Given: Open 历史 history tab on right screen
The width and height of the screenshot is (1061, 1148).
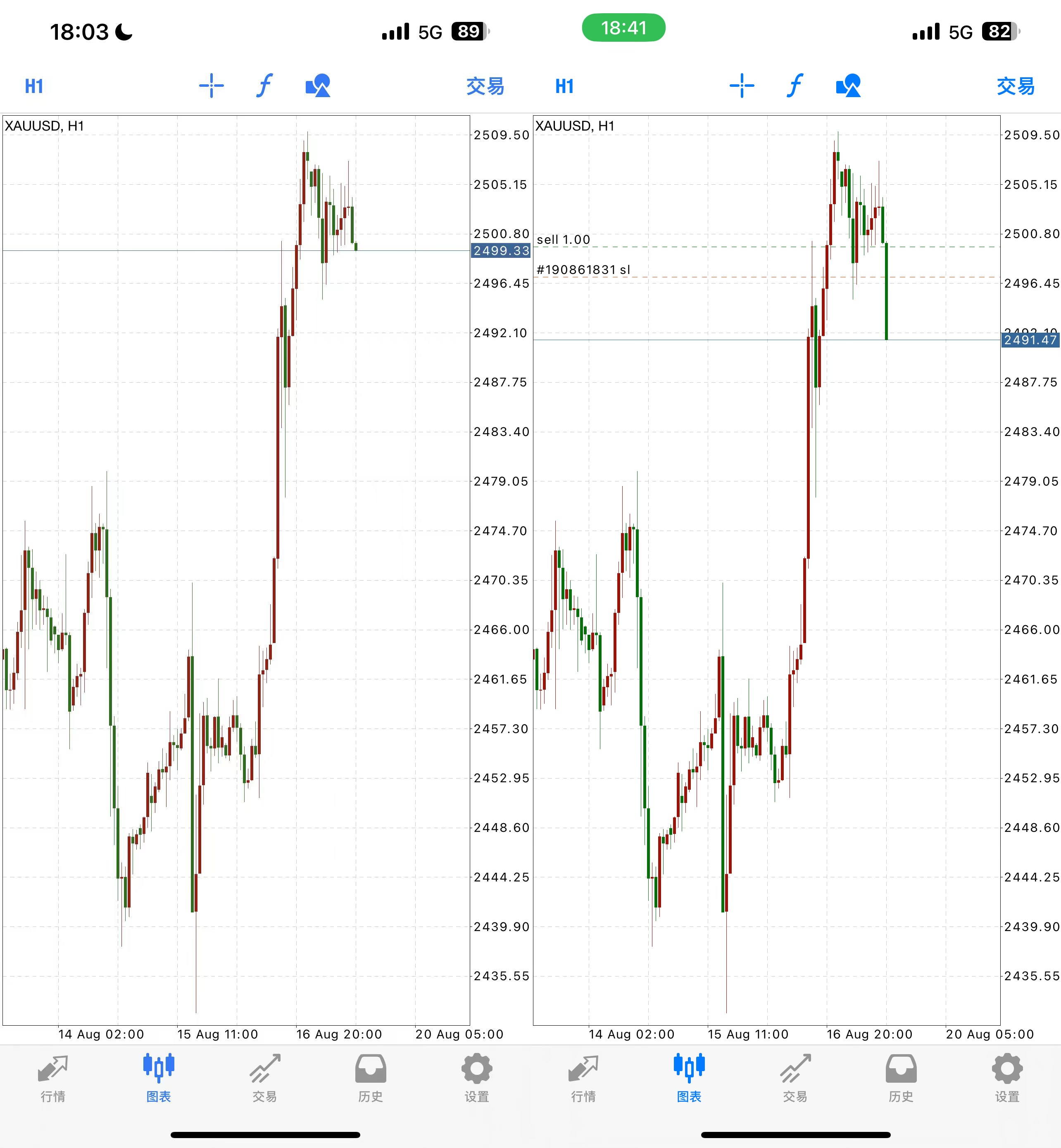Looking at the screenshot, I should [901, 1078].
